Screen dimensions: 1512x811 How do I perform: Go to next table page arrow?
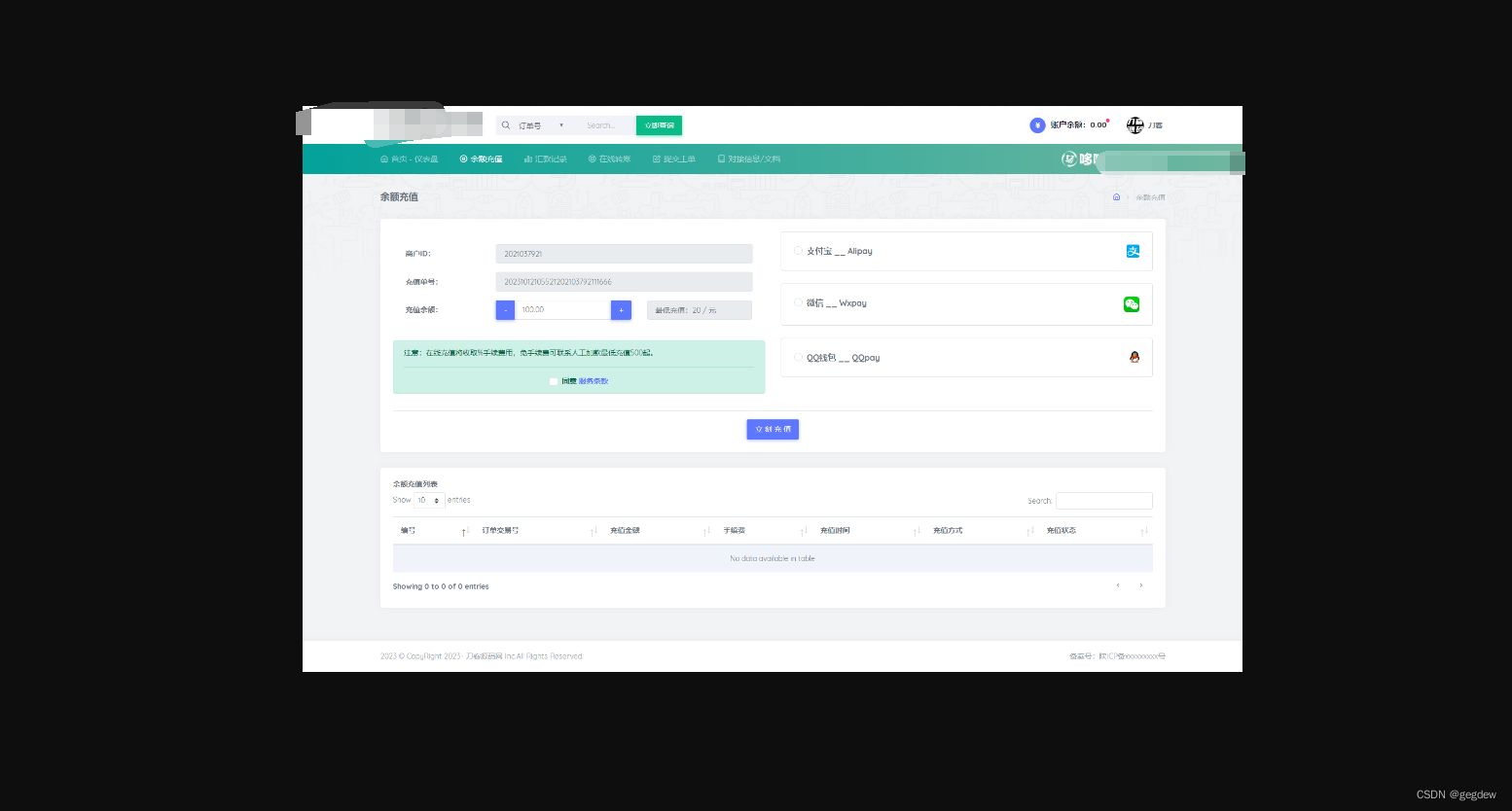click(x=1140, y=585)
